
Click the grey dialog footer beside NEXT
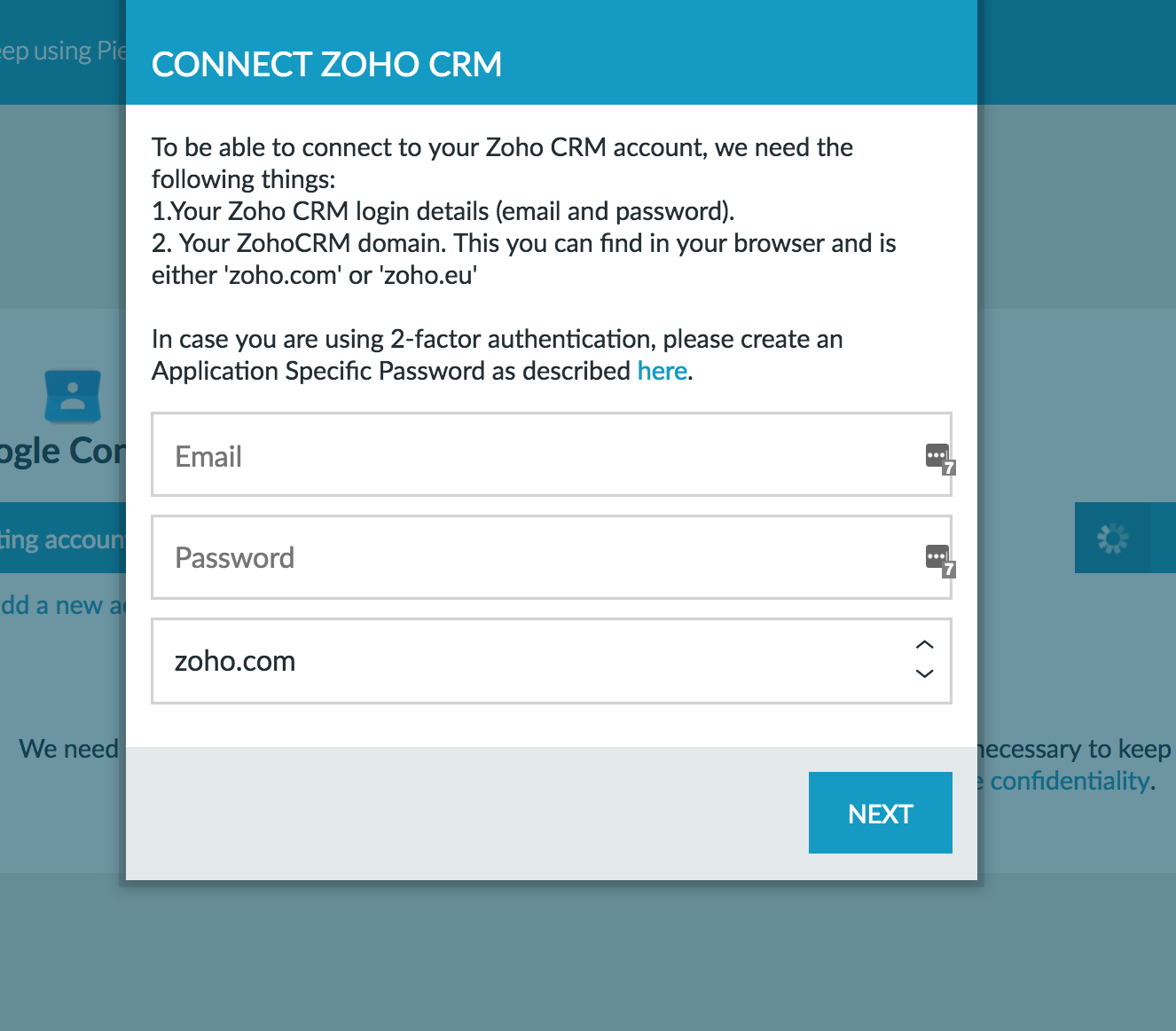[467, 813]
